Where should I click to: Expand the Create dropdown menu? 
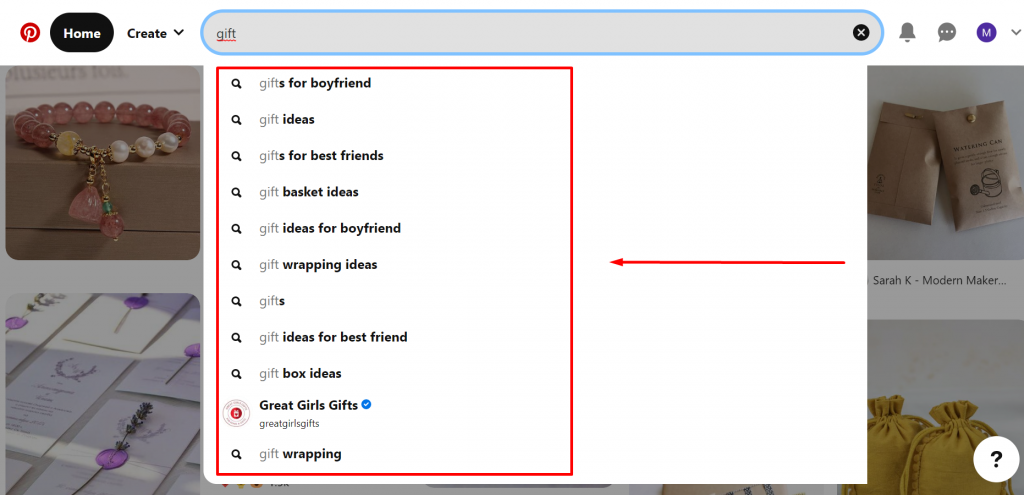pyautogui.click(x=155, y=33)
